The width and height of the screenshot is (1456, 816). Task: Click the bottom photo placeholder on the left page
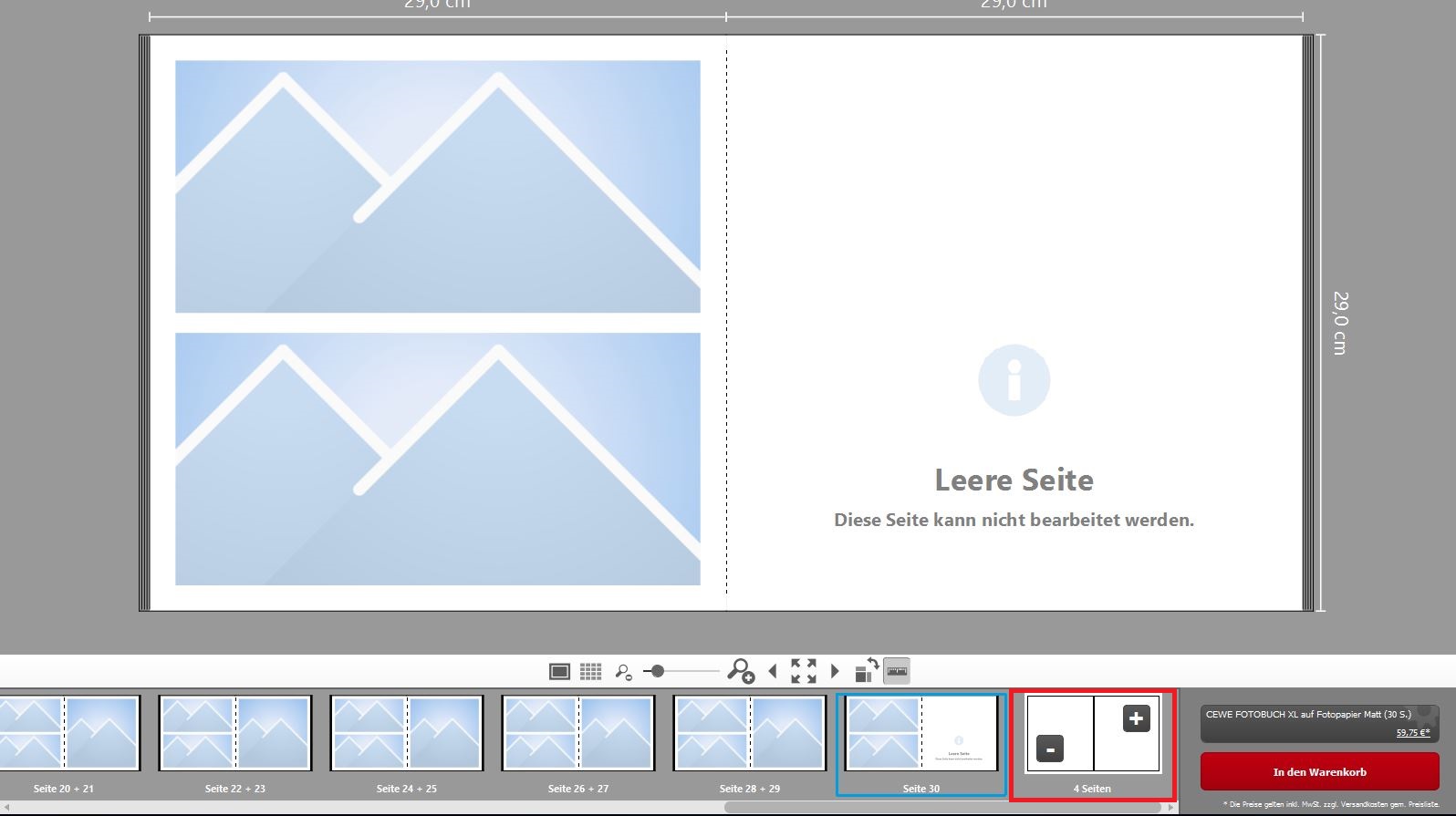click(438, 459)
